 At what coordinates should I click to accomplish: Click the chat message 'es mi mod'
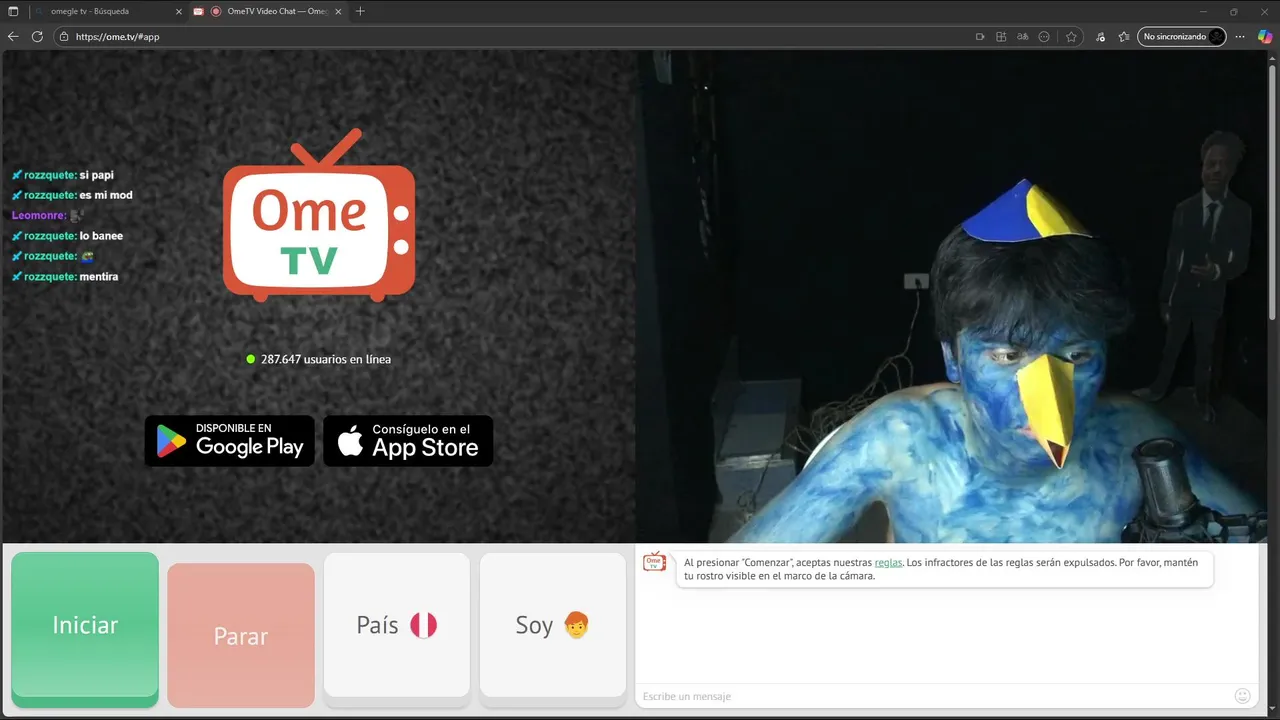click(x=106, y=195)
